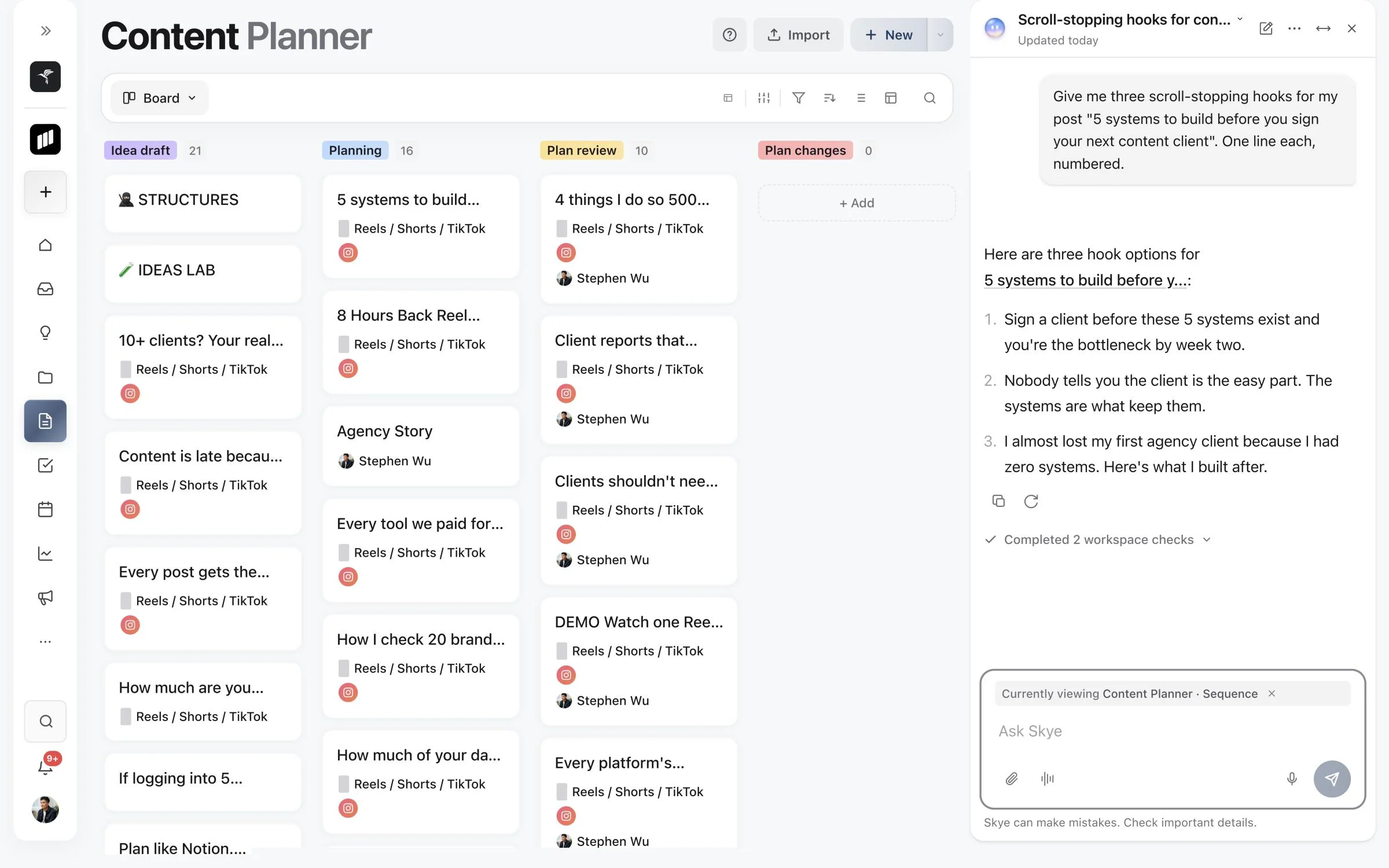Open the board toolbar search icon
Screen dimensions: 1389x868
[x=929, y=98]
